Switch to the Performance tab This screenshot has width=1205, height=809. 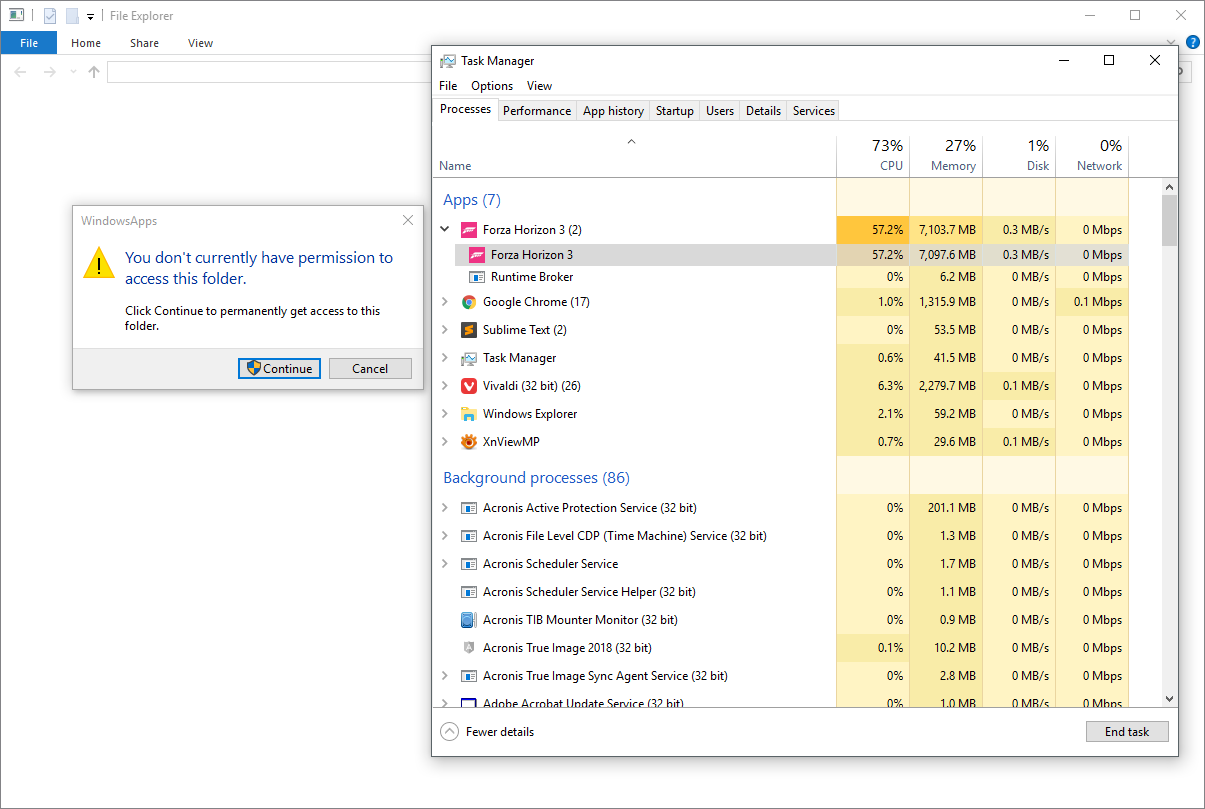tap(537, 111)
